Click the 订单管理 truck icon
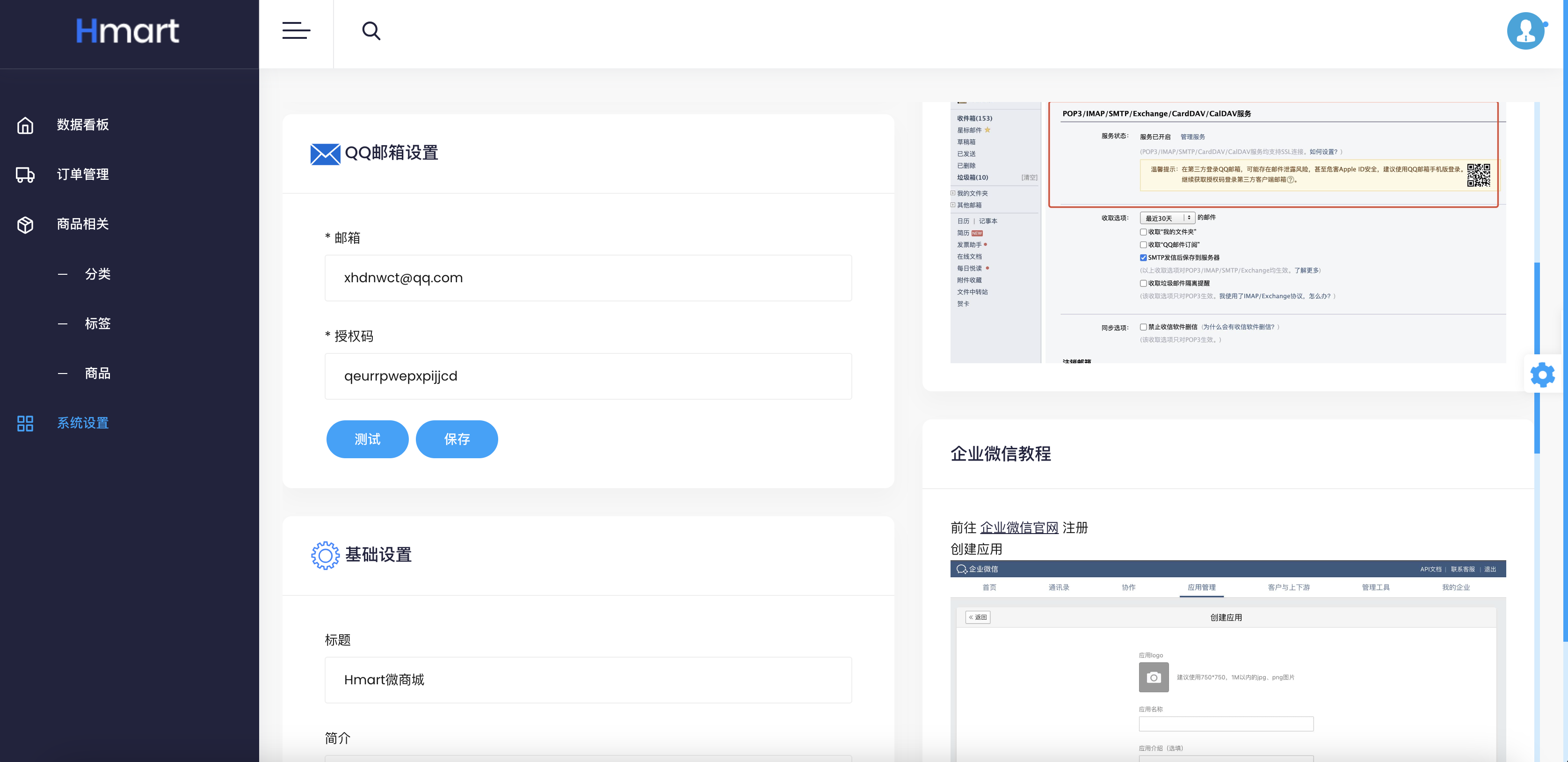The image size is (1568, 762). (25, 175)
